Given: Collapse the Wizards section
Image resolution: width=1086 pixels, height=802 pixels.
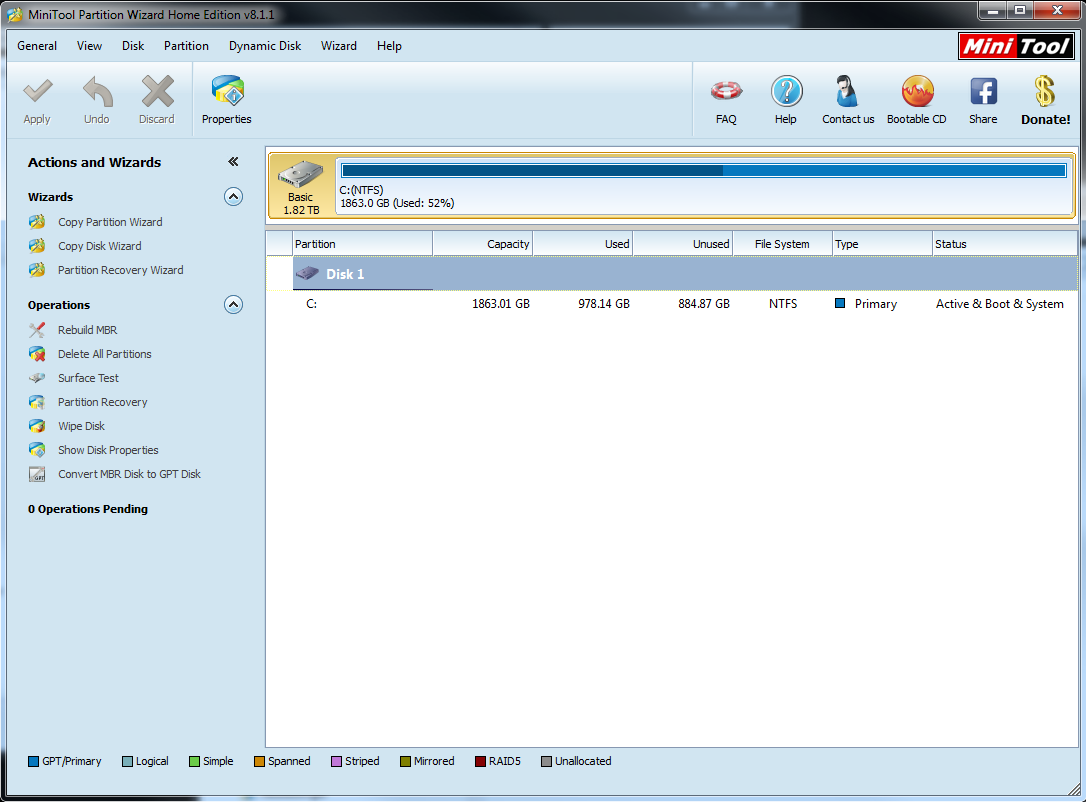Looking at the screenshot, I should point(233,197).
